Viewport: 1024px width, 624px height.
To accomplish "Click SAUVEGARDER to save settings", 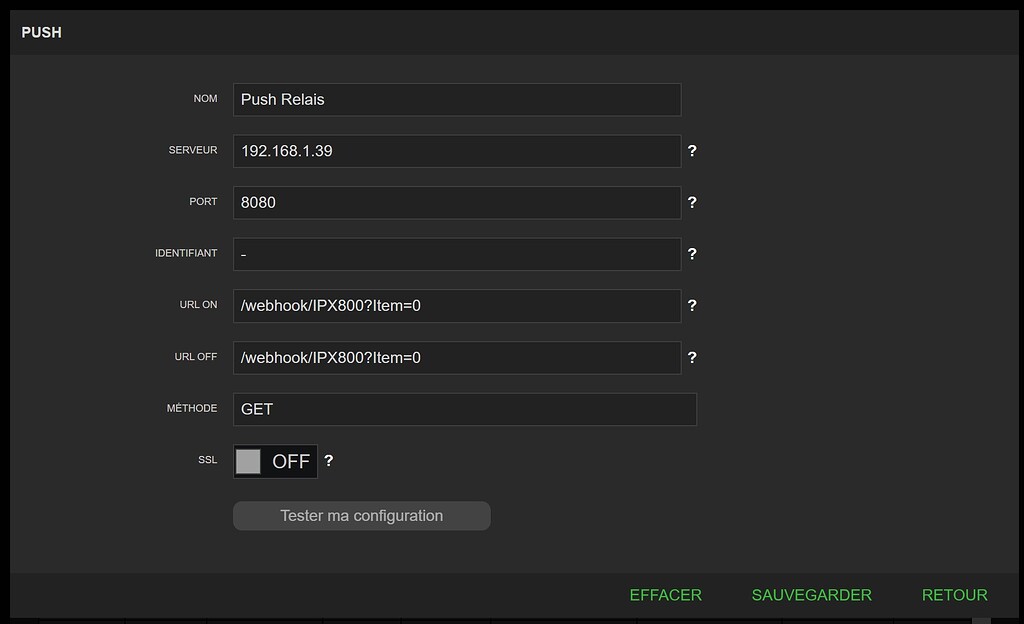I will (811, 594).
